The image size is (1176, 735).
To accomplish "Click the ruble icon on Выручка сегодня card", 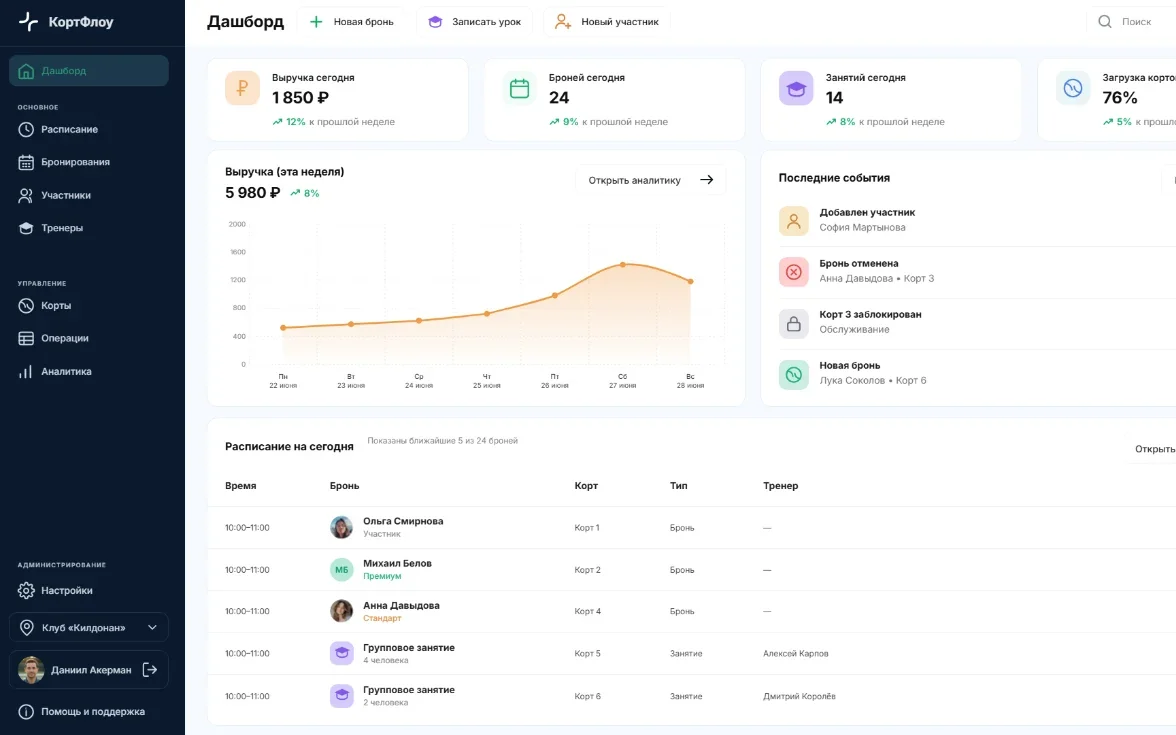I will pyautogui.click(x=242, y=88).
